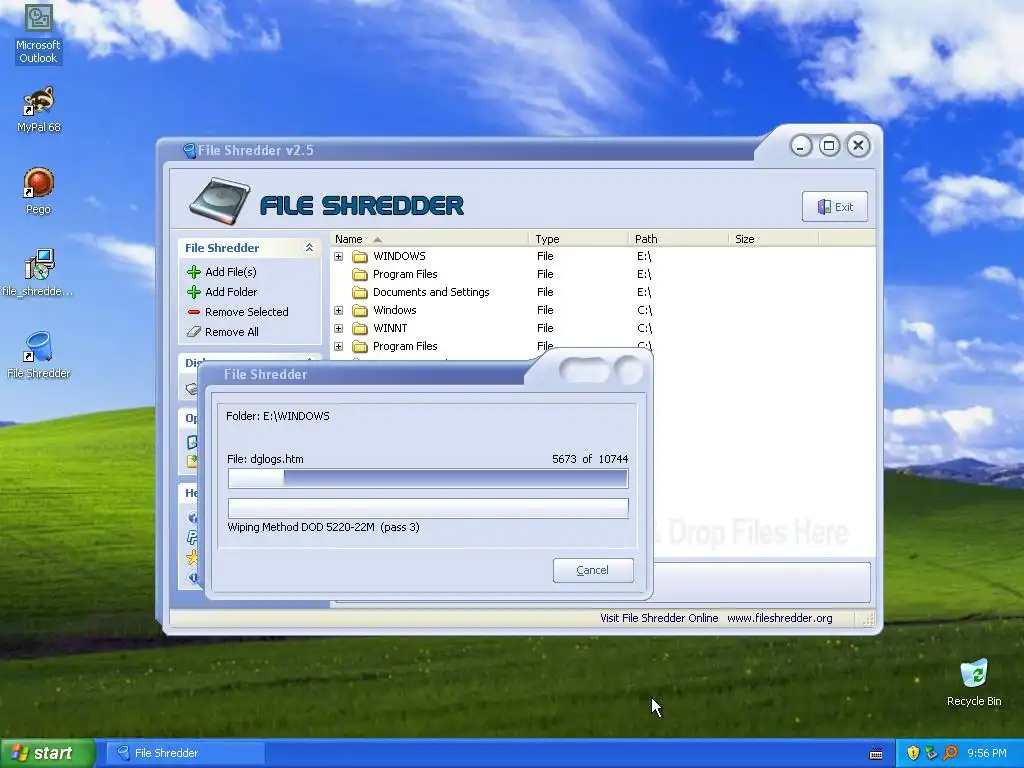The height and width of the screenshot is (768, 1024).
Task: Expand the C:\ Windows tree node
Action: pyautogui.click(x=338, y=310)
